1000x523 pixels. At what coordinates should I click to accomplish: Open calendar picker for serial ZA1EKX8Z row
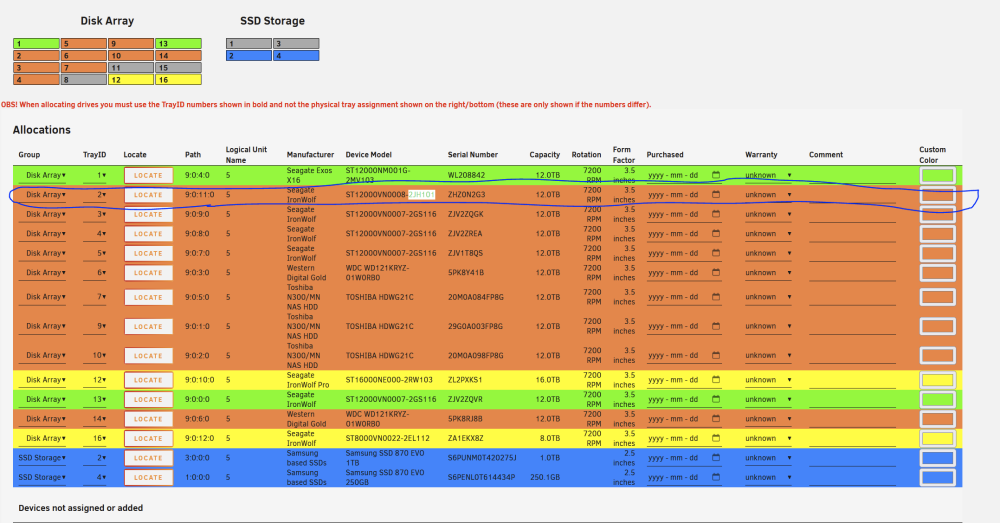pyautogui.click(x=716, y=438)
